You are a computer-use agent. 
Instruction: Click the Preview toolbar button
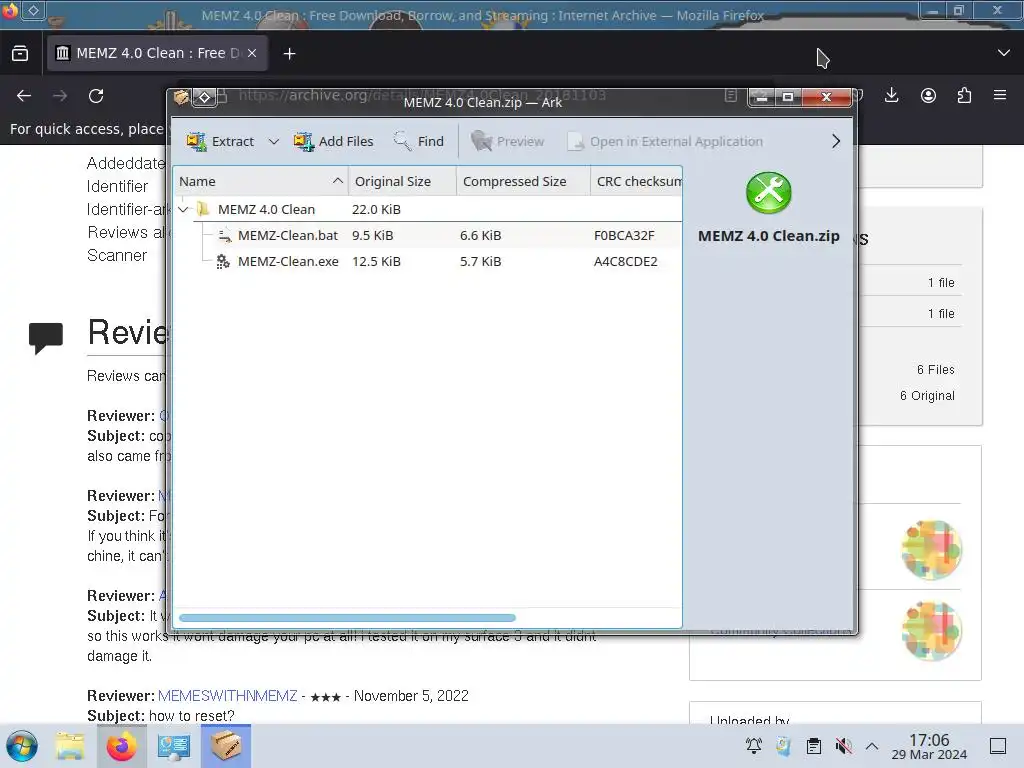(x=507, y=141)
